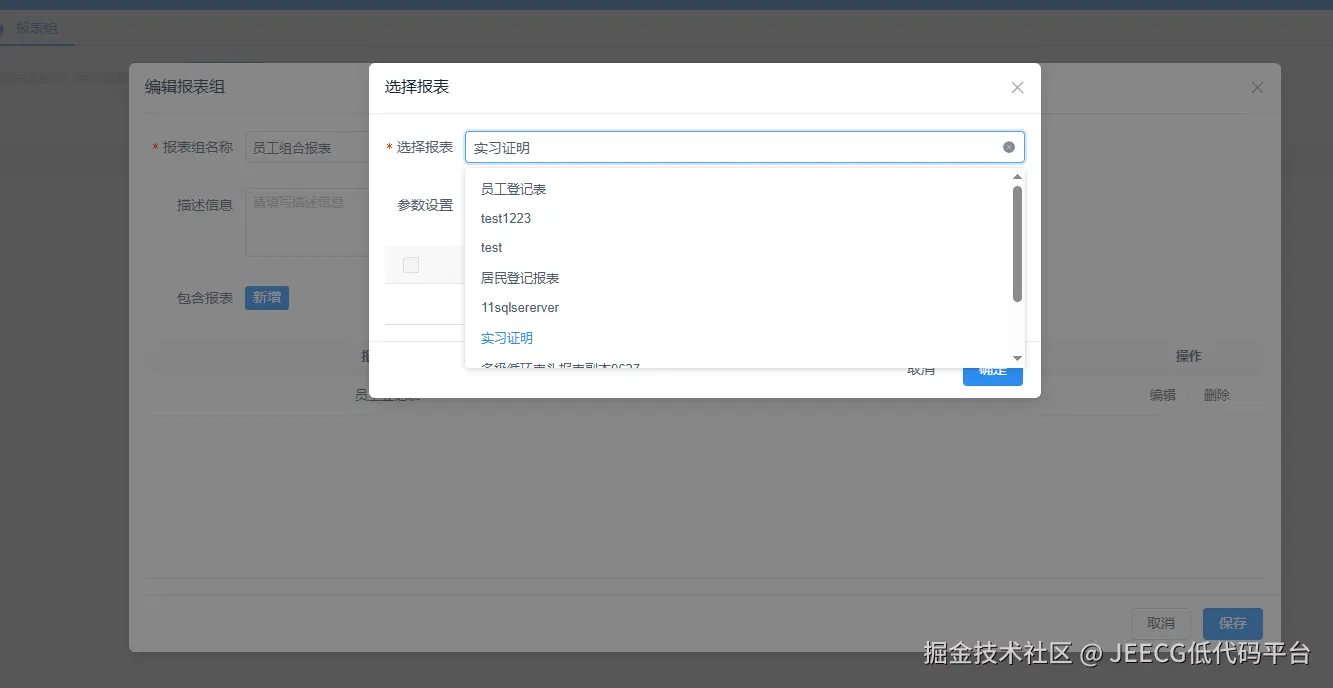1333x688 pixels.
Task: Click the 编辑 link in the report row
Action: point(1163,395)
